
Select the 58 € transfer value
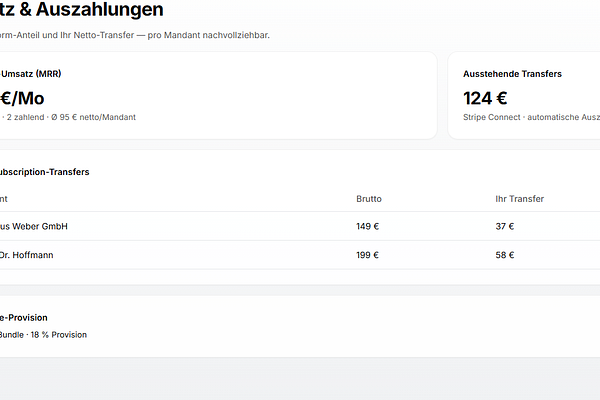click(x=505, y=255)
